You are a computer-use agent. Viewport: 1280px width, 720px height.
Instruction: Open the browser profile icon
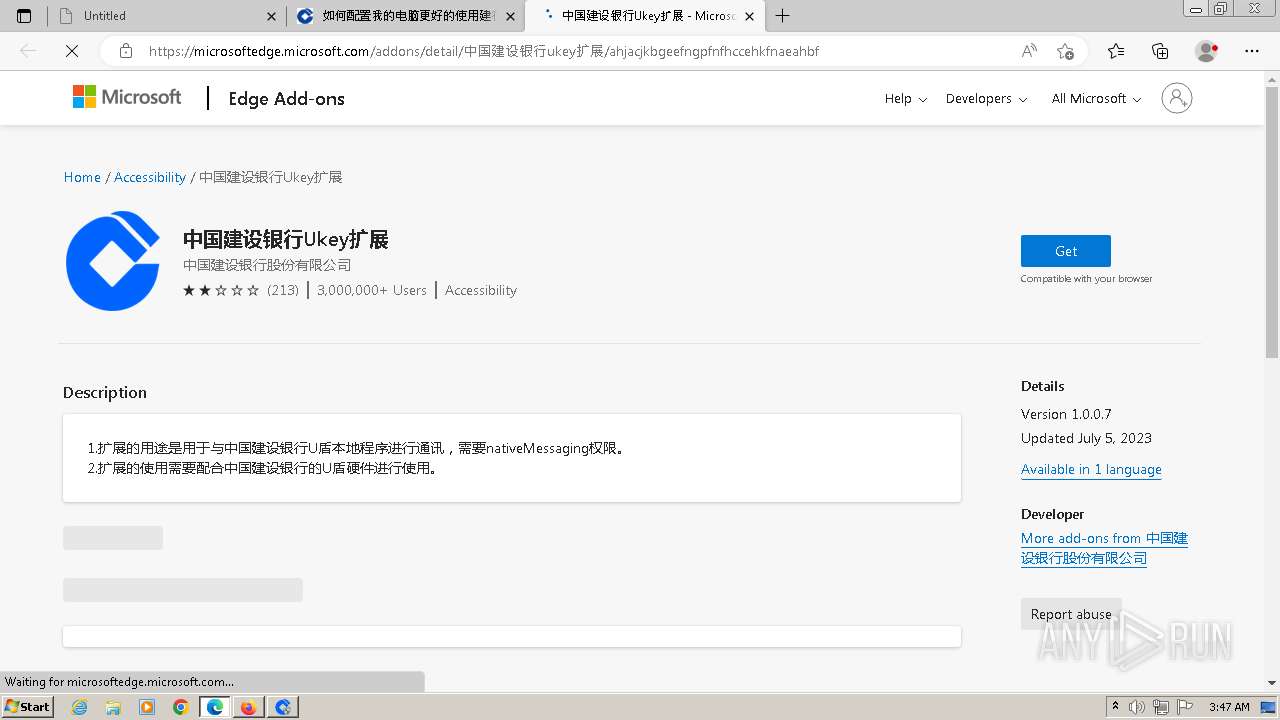[x=1207, y=51]
